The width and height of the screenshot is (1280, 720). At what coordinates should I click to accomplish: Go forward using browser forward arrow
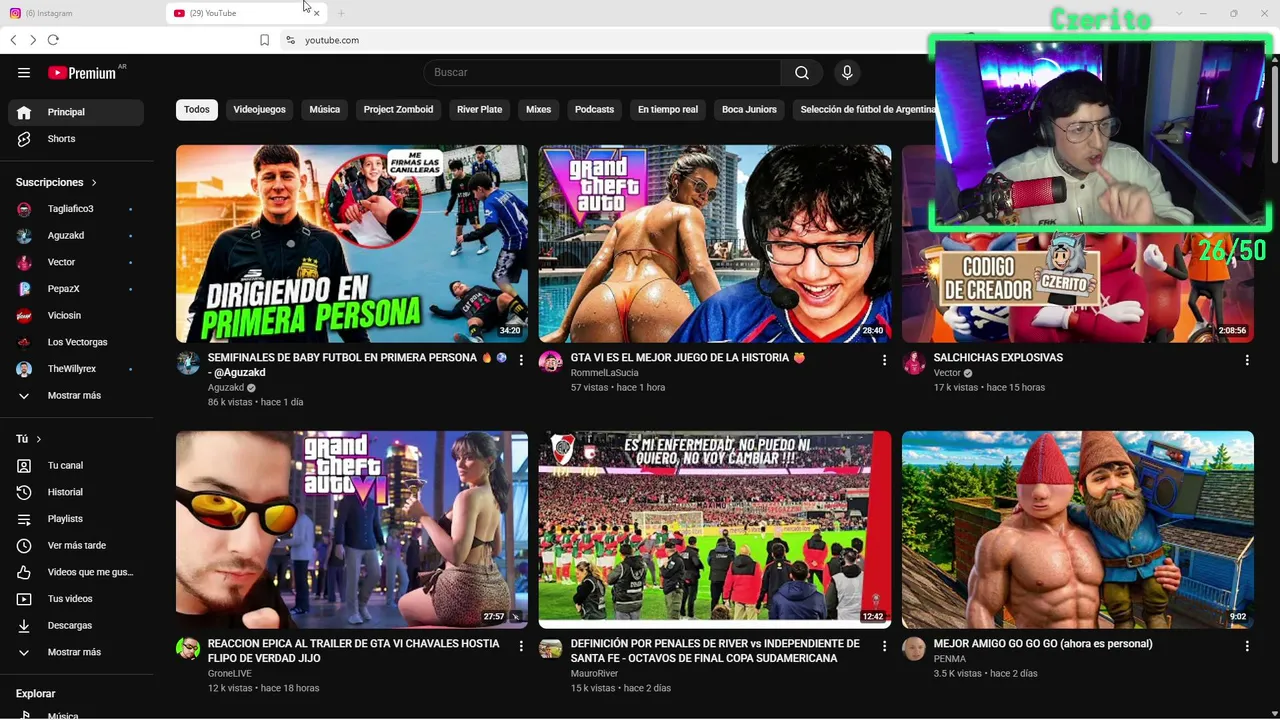(33, 40)
